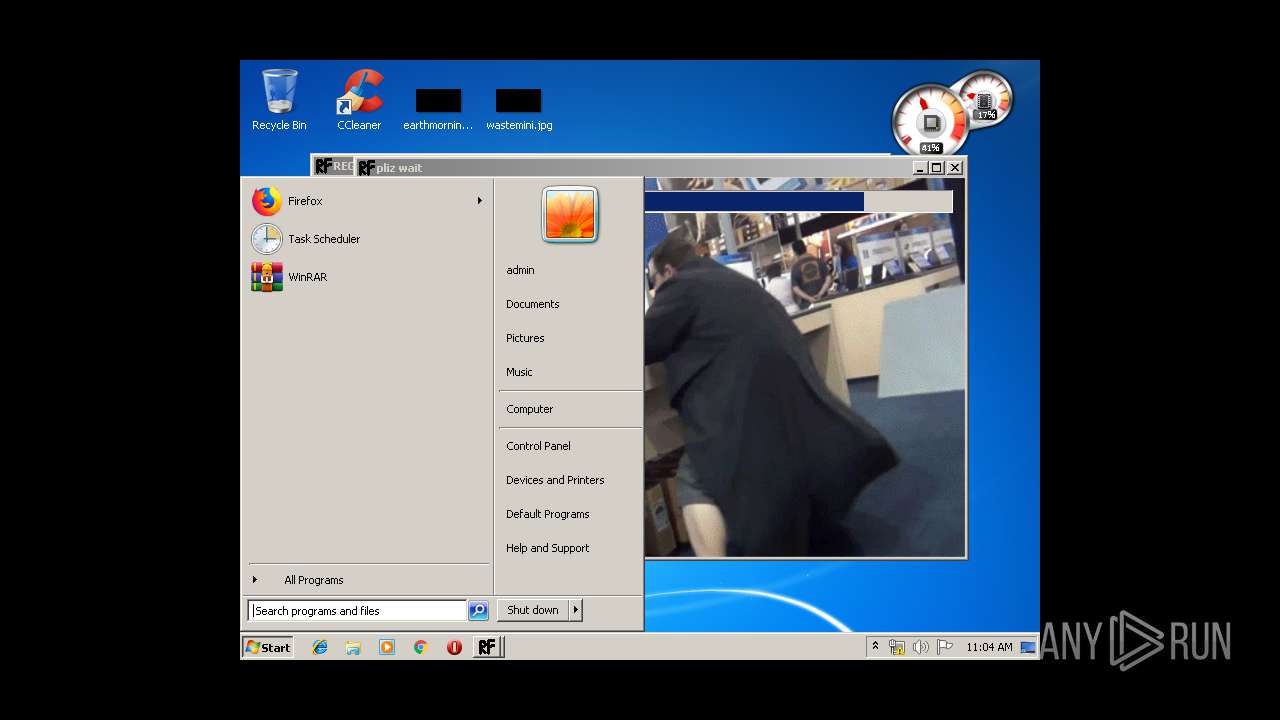The width and height of the screenshot is (1280, 720).
Task: Click the Search programs and files field
Action: [x=357, y=611]
